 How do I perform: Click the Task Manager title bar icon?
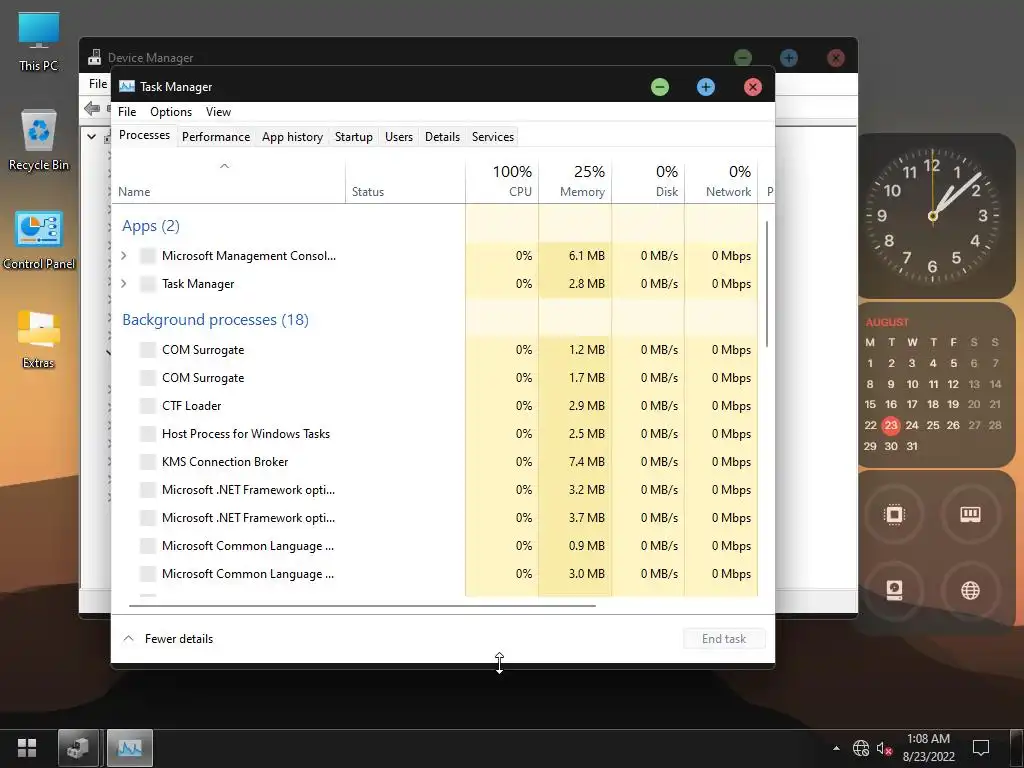coord(127,87)
